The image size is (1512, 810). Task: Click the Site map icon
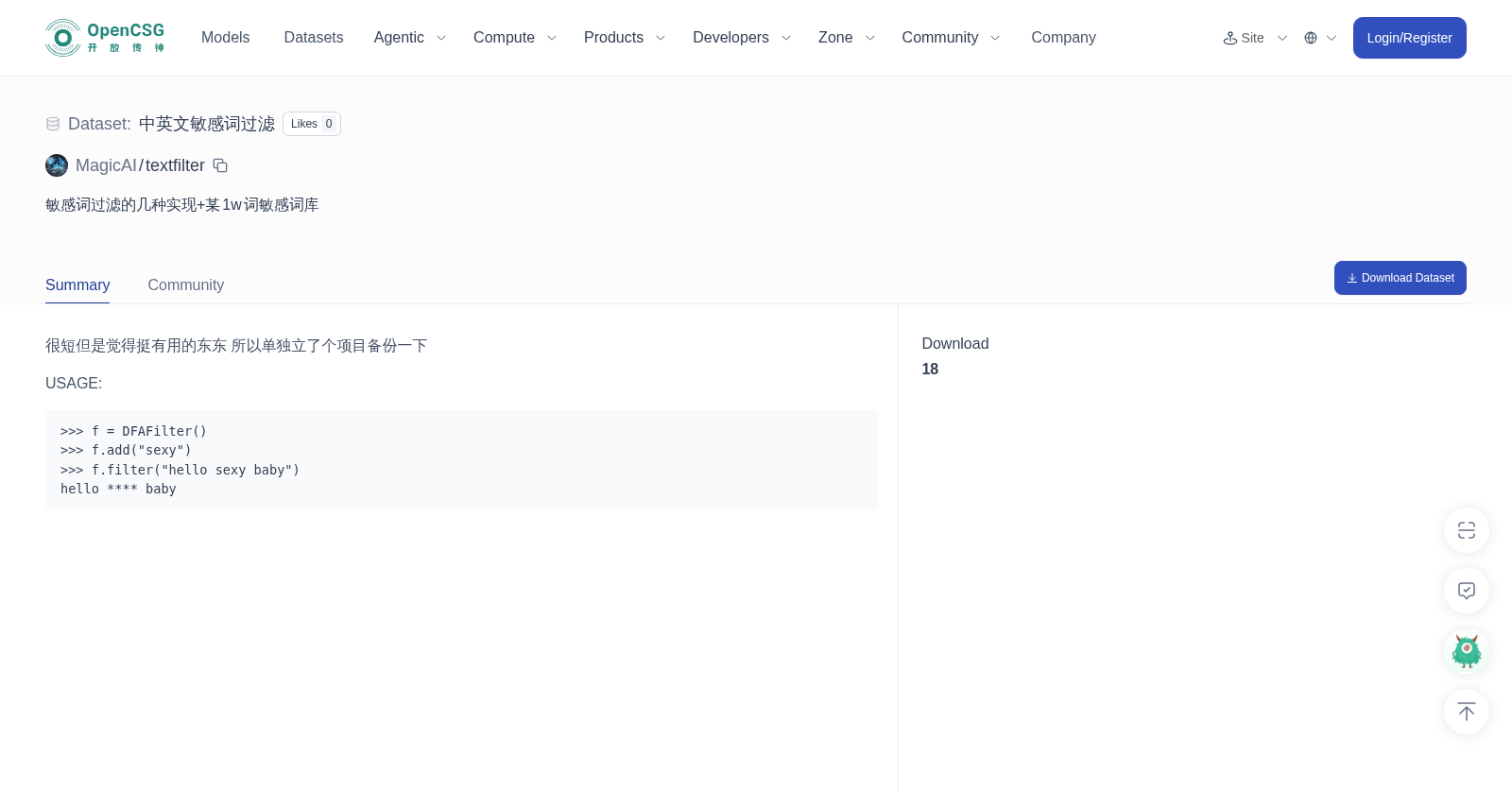(x=1230, y=38)
